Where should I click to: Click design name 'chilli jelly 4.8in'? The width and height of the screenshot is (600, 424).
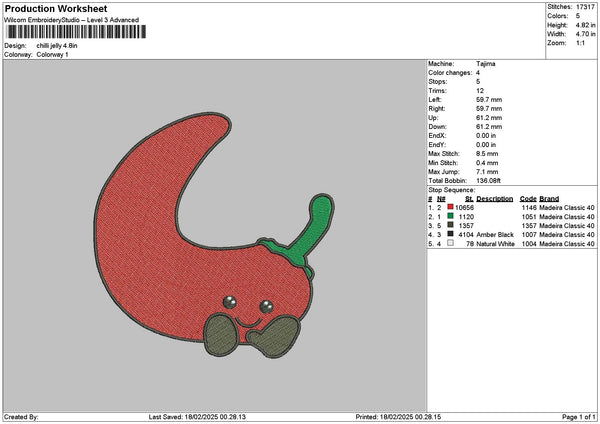coord(57,46)
